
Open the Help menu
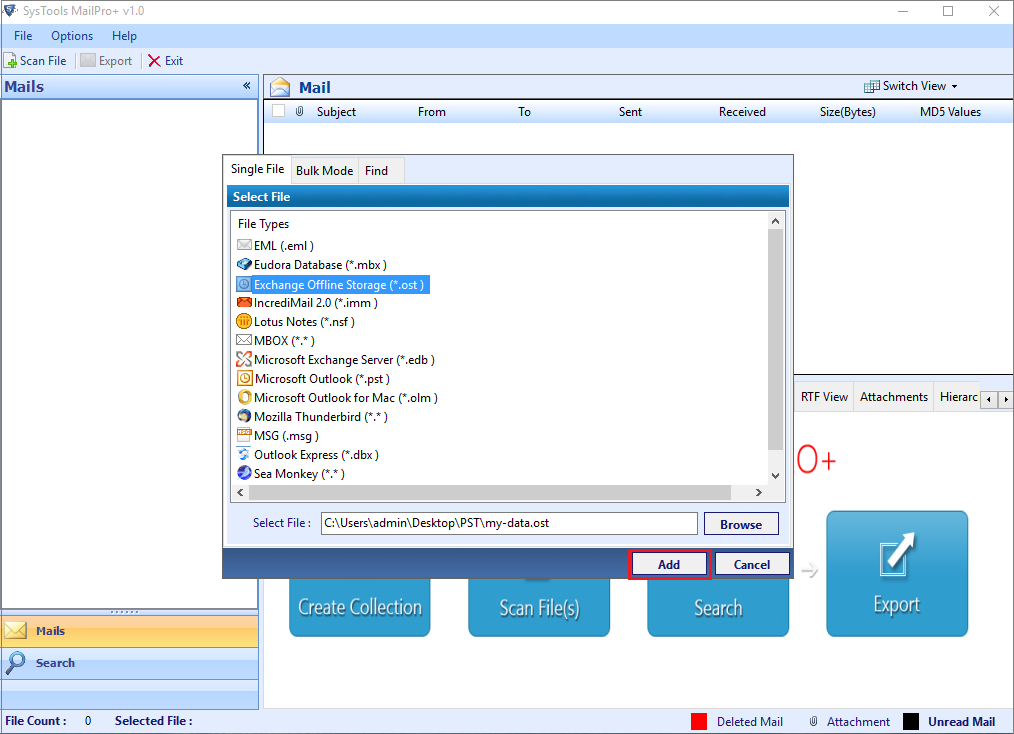(x=124, y=36)
